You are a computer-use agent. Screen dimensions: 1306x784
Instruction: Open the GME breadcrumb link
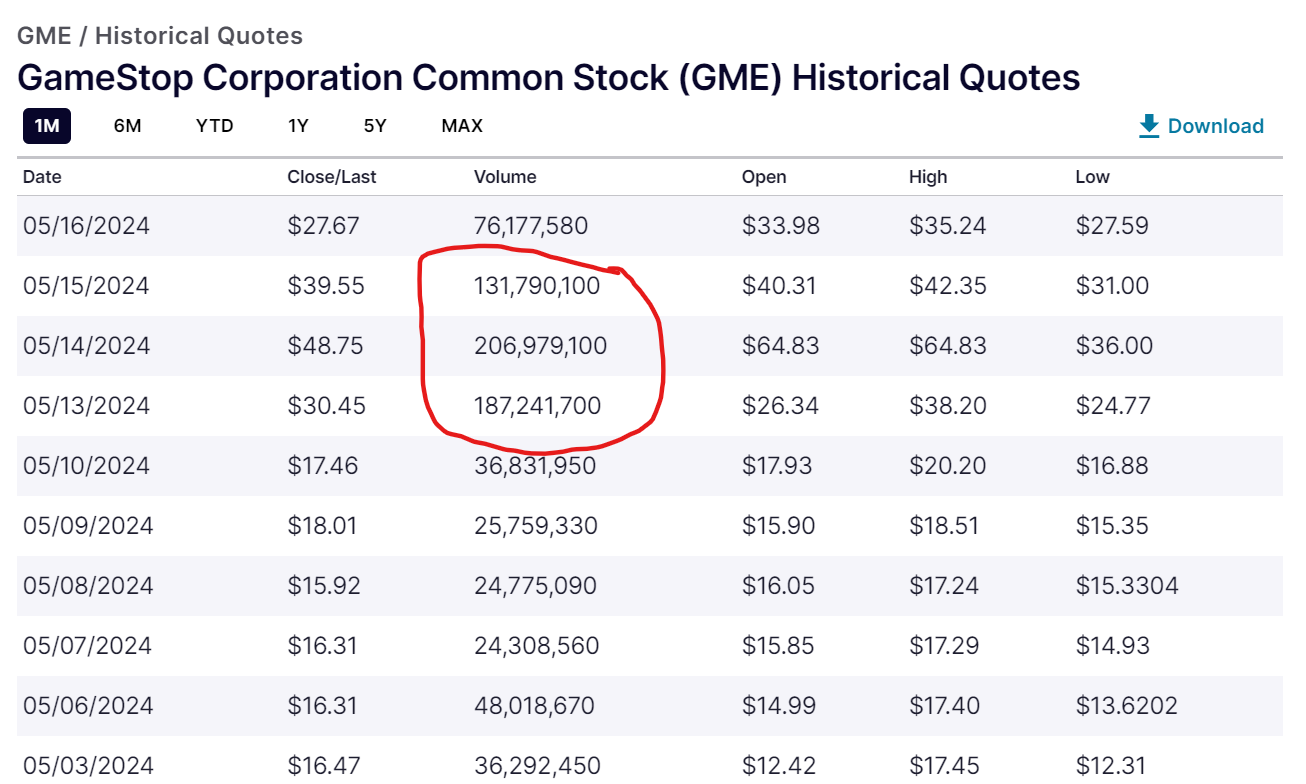(x=44, y=36)
